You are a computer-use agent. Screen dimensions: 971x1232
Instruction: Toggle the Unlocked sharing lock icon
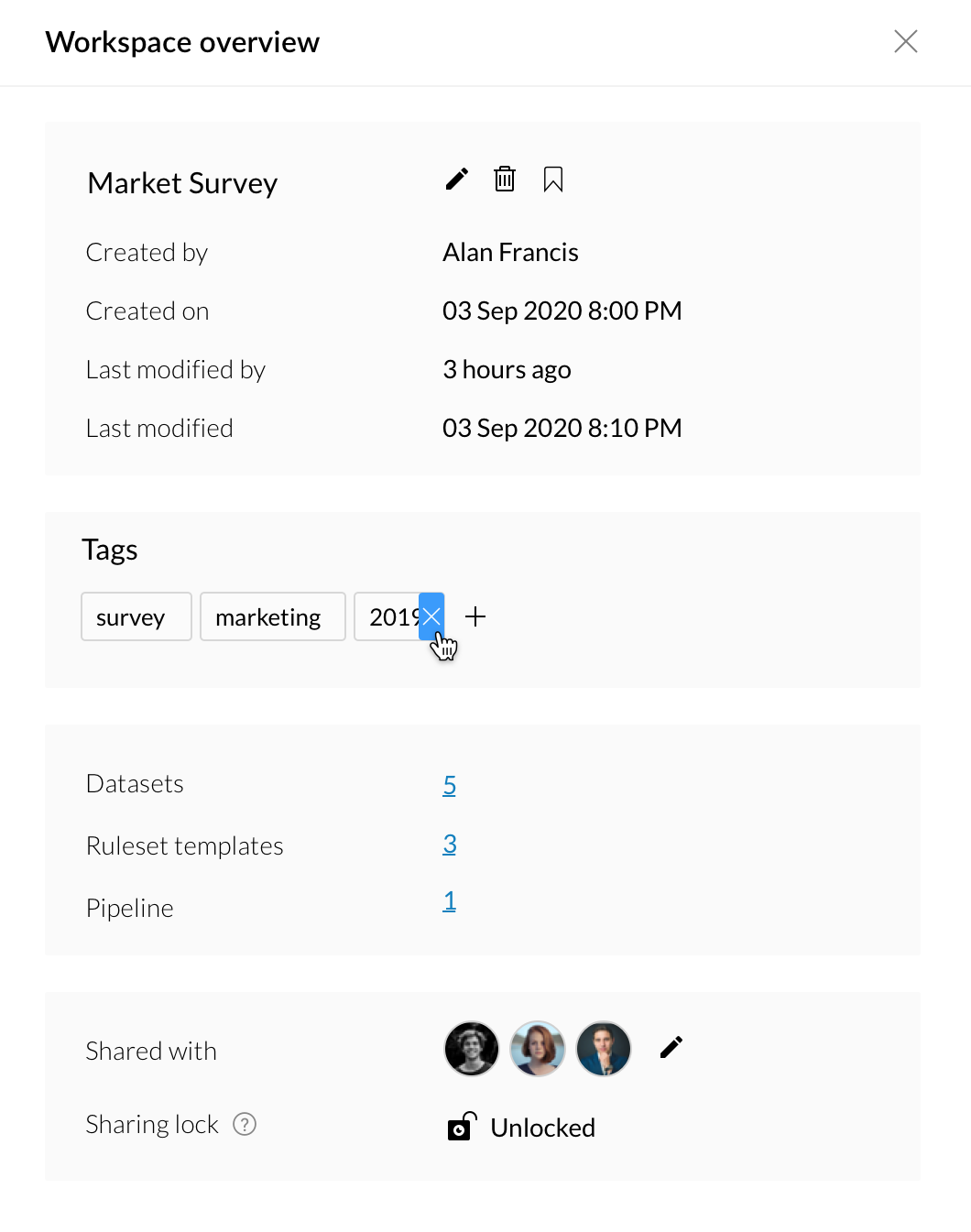point(461,1127)
